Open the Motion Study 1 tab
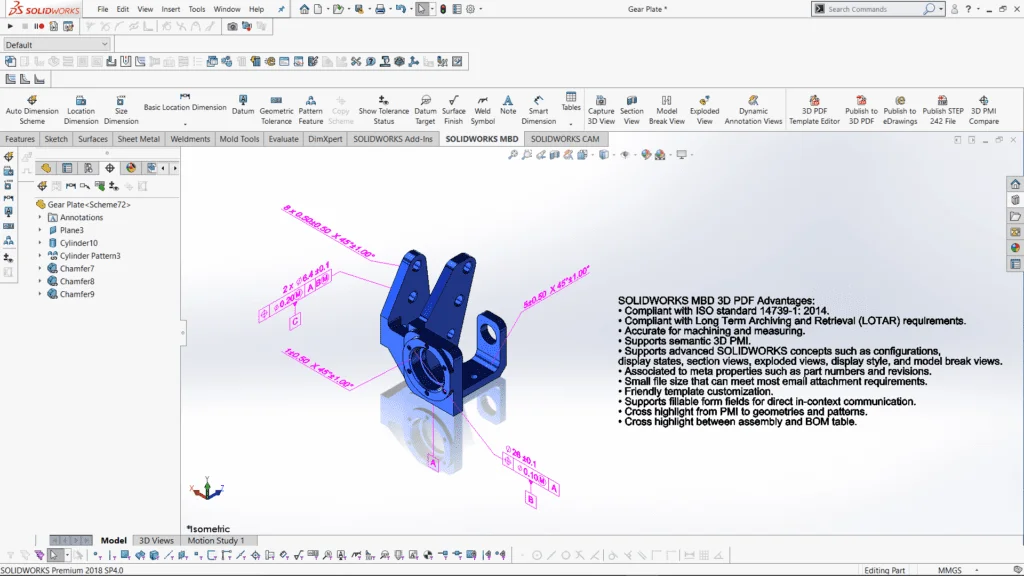 click(x=216, y=540)
